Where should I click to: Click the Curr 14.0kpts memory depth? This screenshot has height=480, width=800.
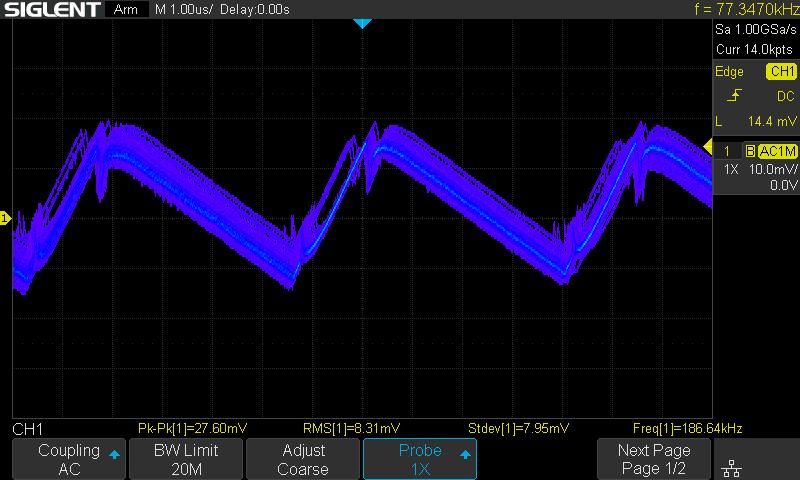754,49
